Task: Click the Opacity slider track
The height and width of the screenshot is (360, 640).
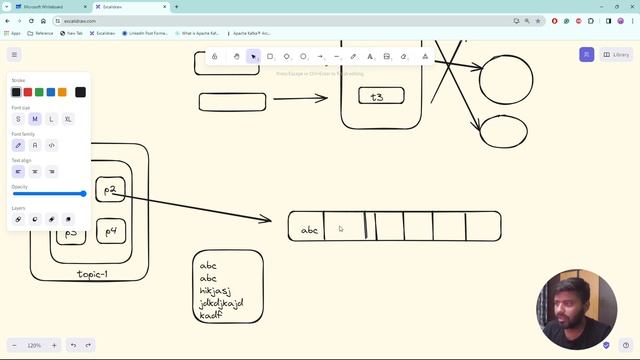Action: pyautogui.click(x=49, y=194)
